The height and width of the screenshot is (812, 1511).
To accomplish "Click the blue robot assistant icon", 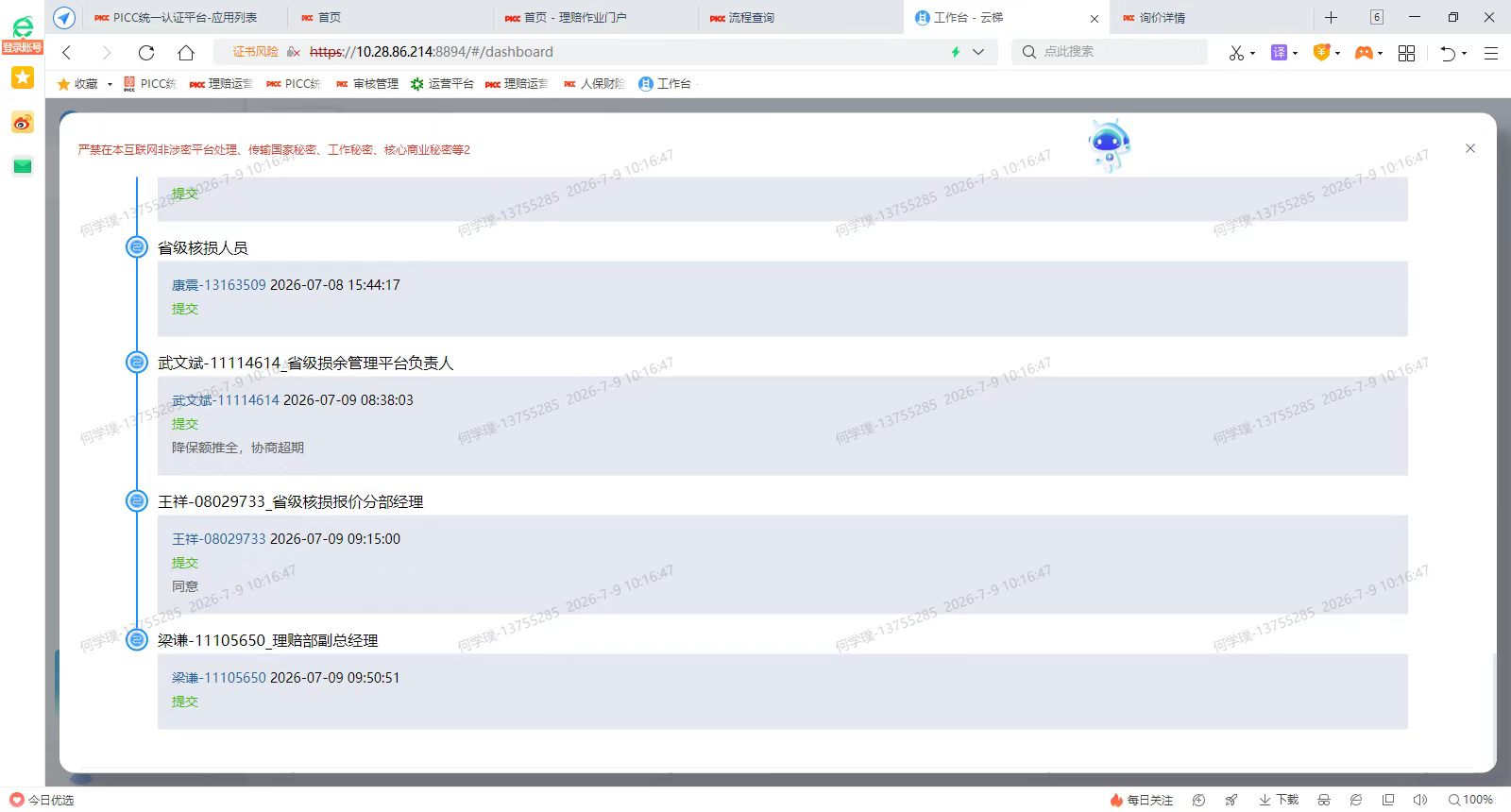I will coord(1110,145).
